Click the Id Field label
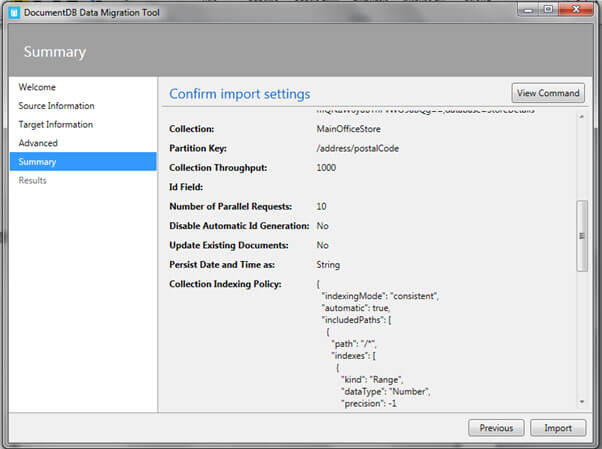 (186, 187)
